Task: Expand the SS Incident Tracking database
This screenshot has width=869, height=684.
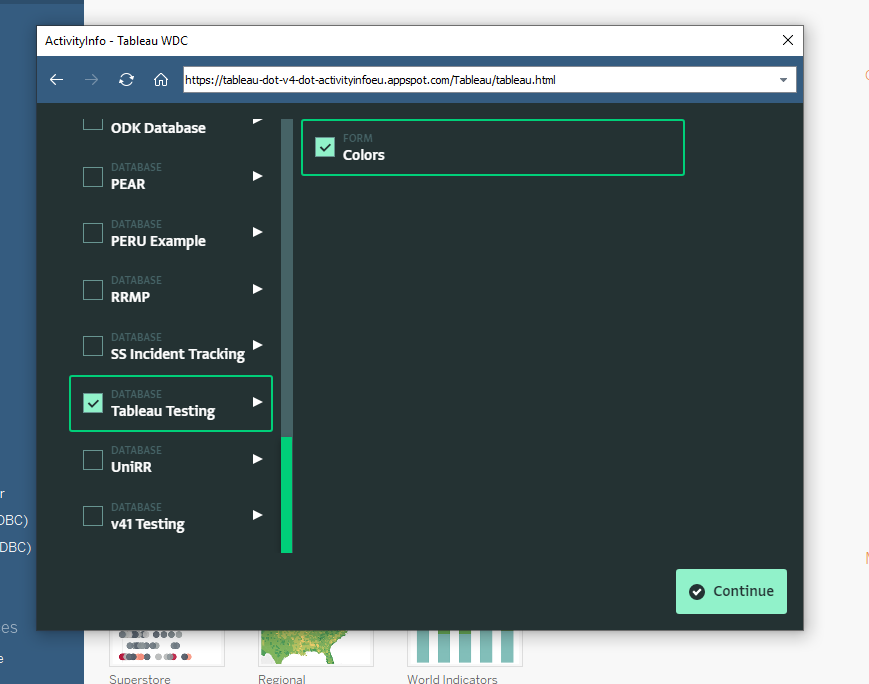Action: (x=257, y=345)
